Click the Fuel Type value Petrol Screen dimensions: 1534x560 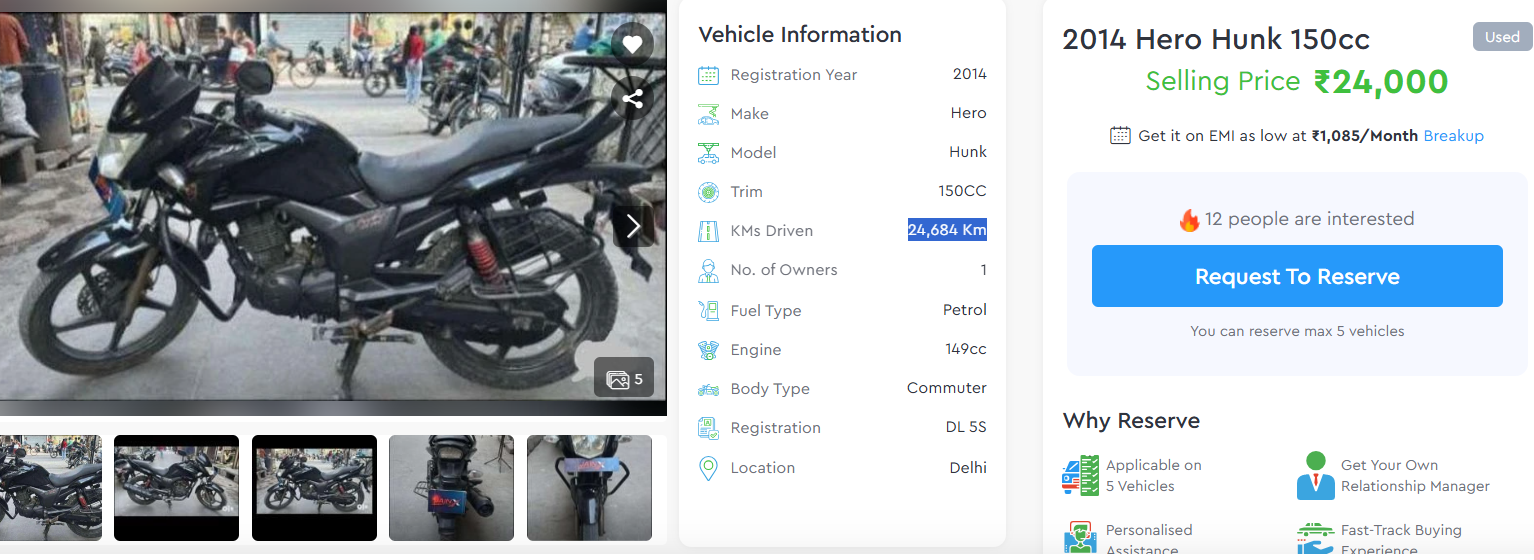[965, 310]
